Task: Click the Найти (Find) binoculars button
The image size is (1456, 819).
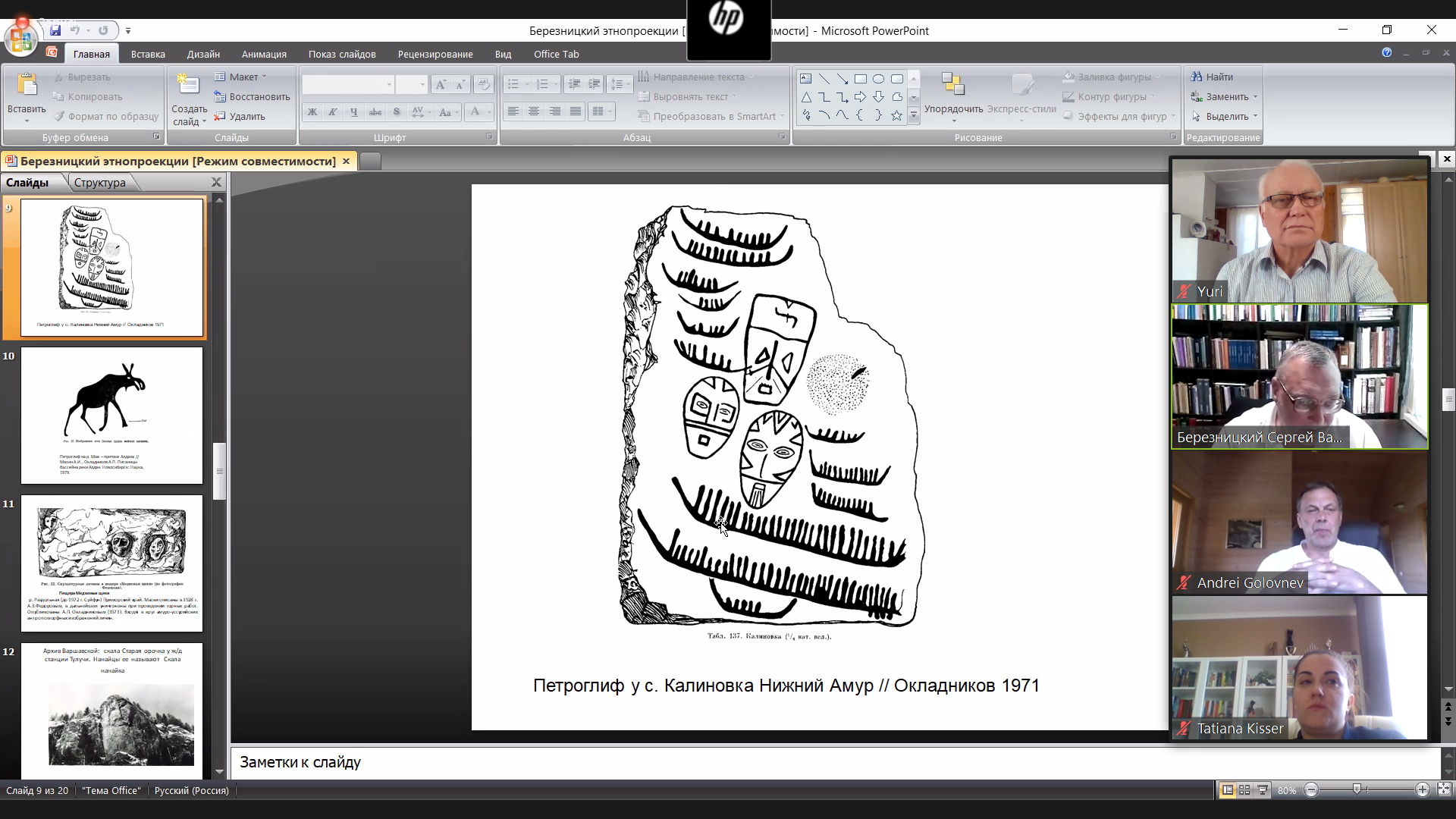Action: tap(1212, 77)
